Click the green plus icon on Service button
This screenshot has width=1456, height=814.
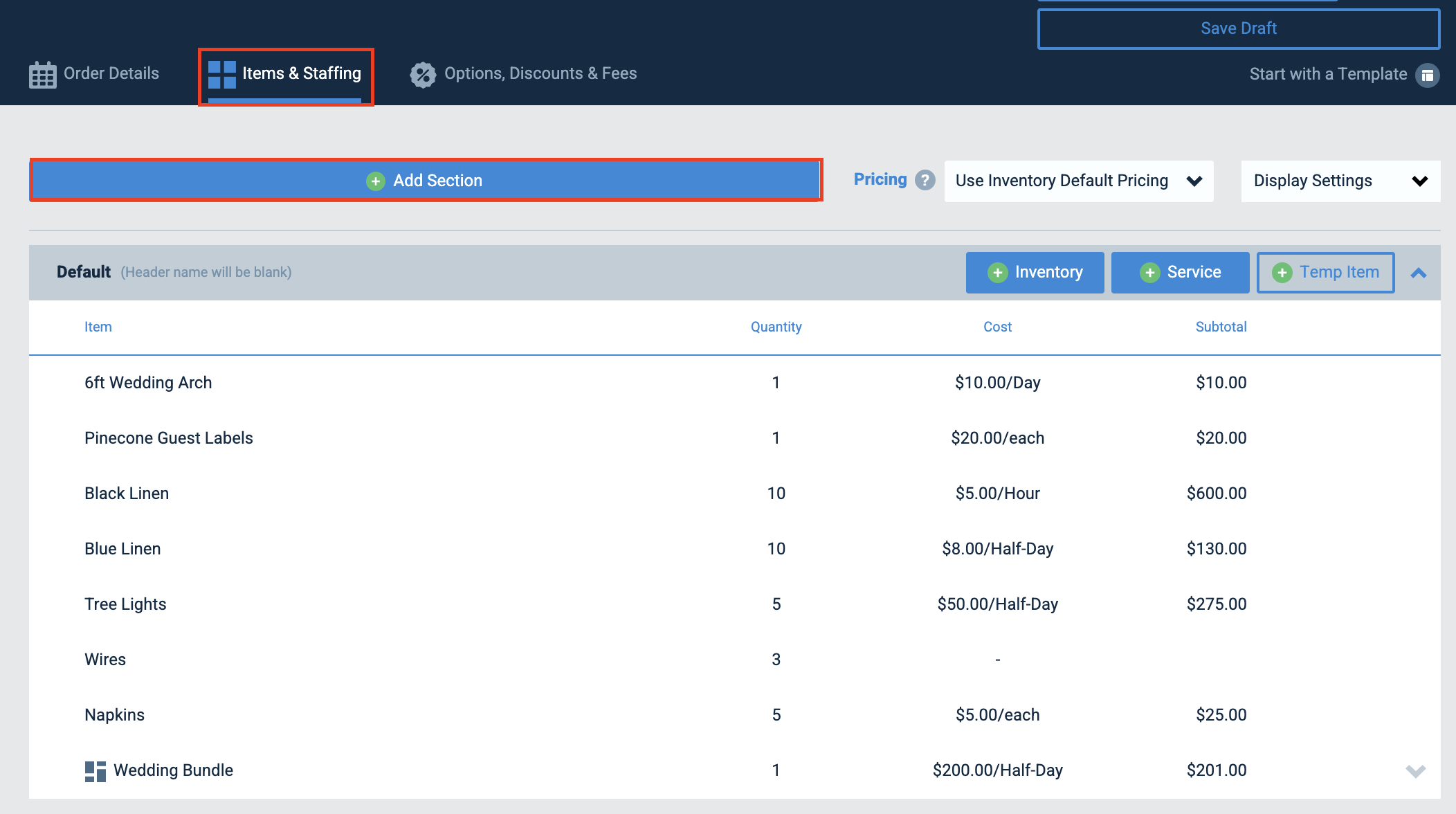tap(1149, 273)
